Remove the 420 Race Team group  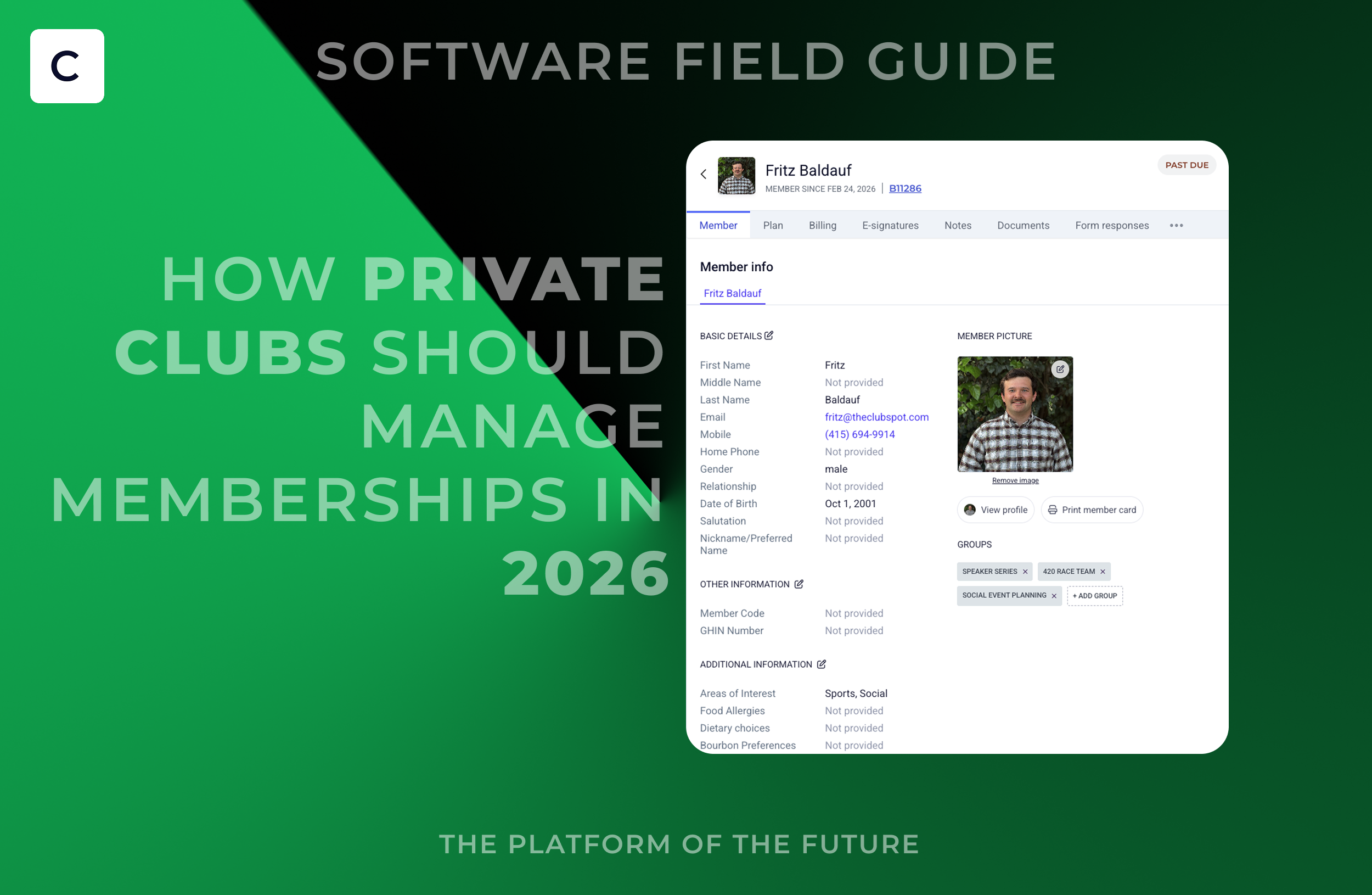point(1101,572)
